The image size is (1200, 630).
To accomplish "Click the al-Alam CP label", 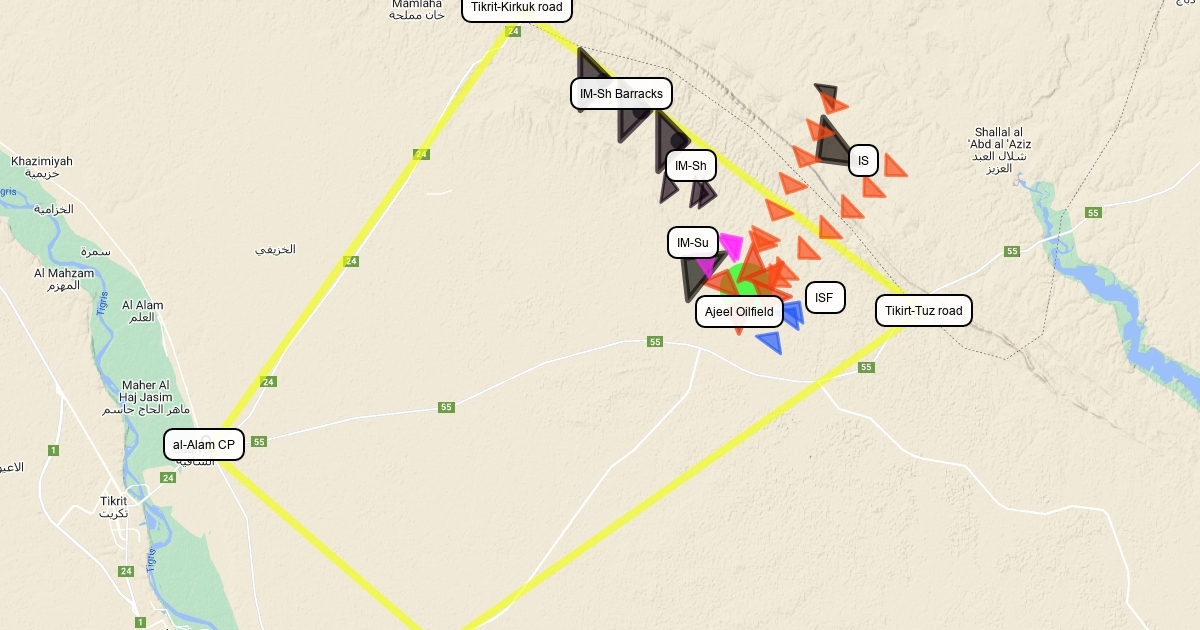I will [204, 444].
